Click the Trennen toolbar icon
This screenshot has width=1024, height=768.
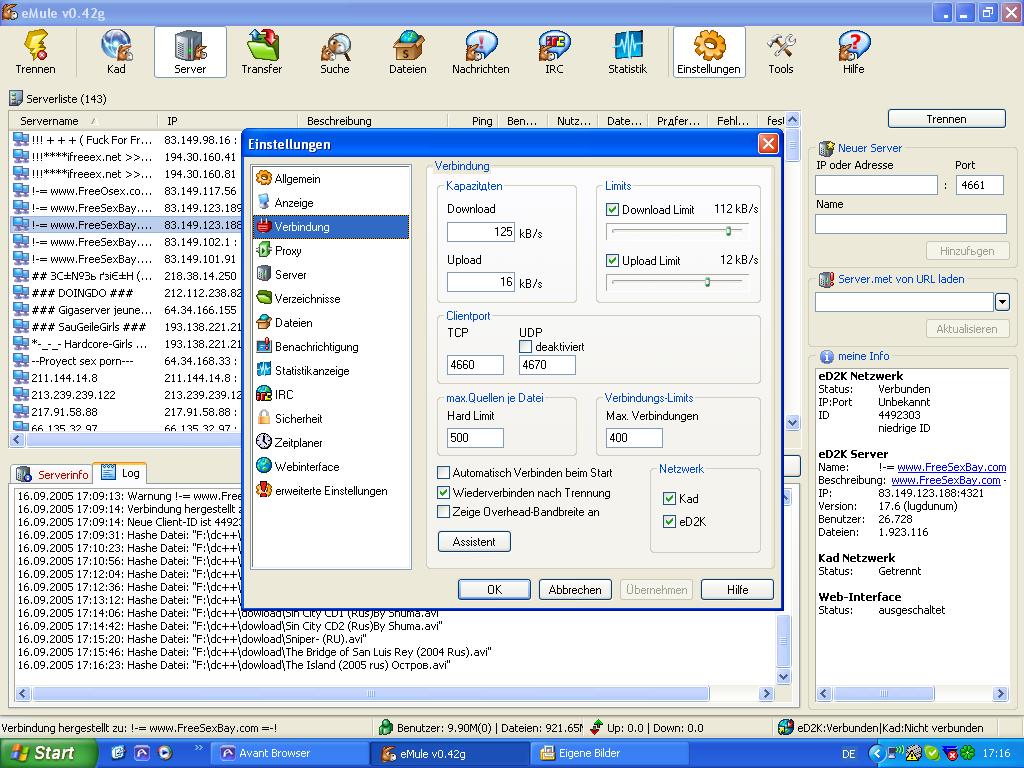35,52
